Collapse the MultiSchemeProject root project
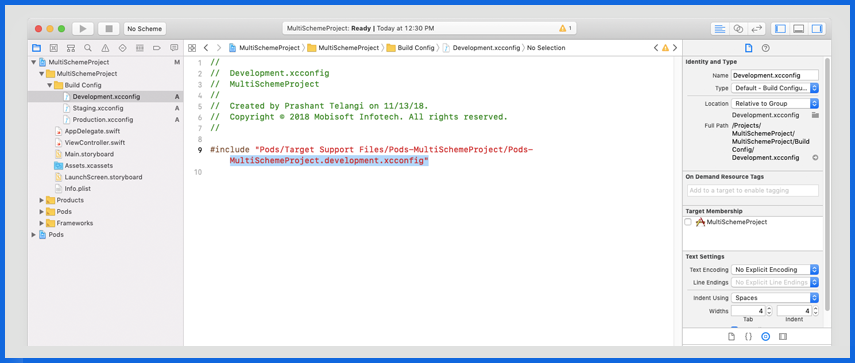Viewport: 855px width, 363px height. (34, 62)
